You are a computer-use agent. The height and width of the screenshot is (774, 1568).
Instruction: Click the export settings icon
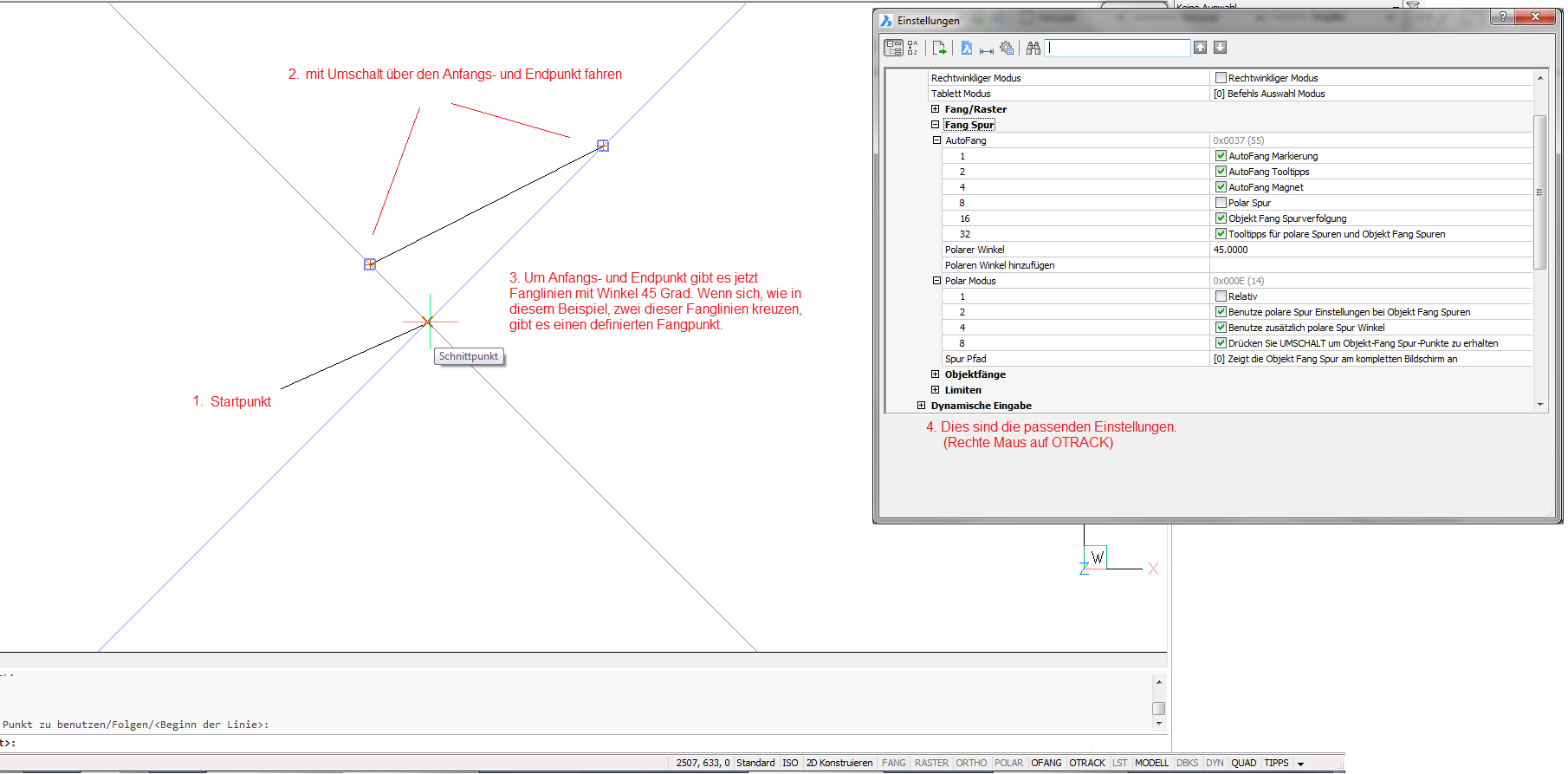(939, 48)
